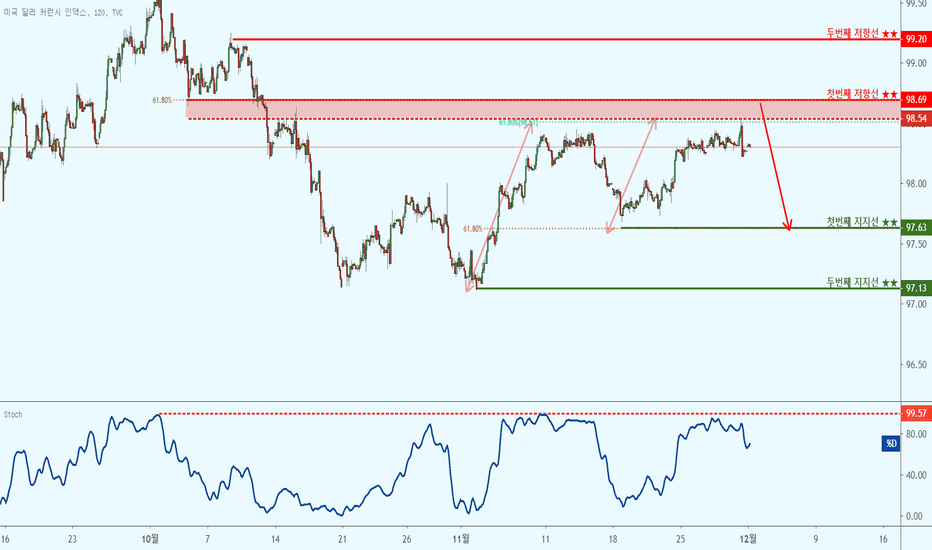The image size is (932, 550).
Task: Click the chart symbol title with 120, TVC
Action: 63,12
